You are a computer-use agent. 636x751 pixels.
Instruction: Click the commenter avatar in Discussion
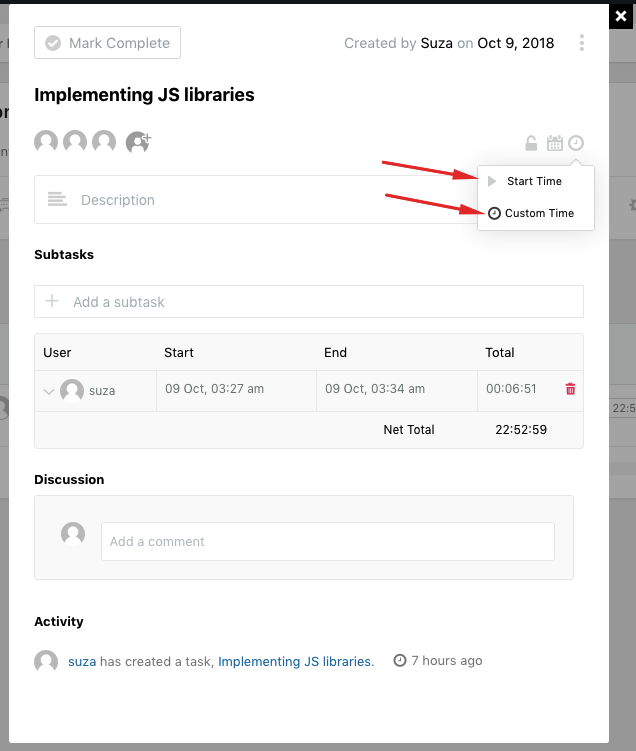pos(73,534)
